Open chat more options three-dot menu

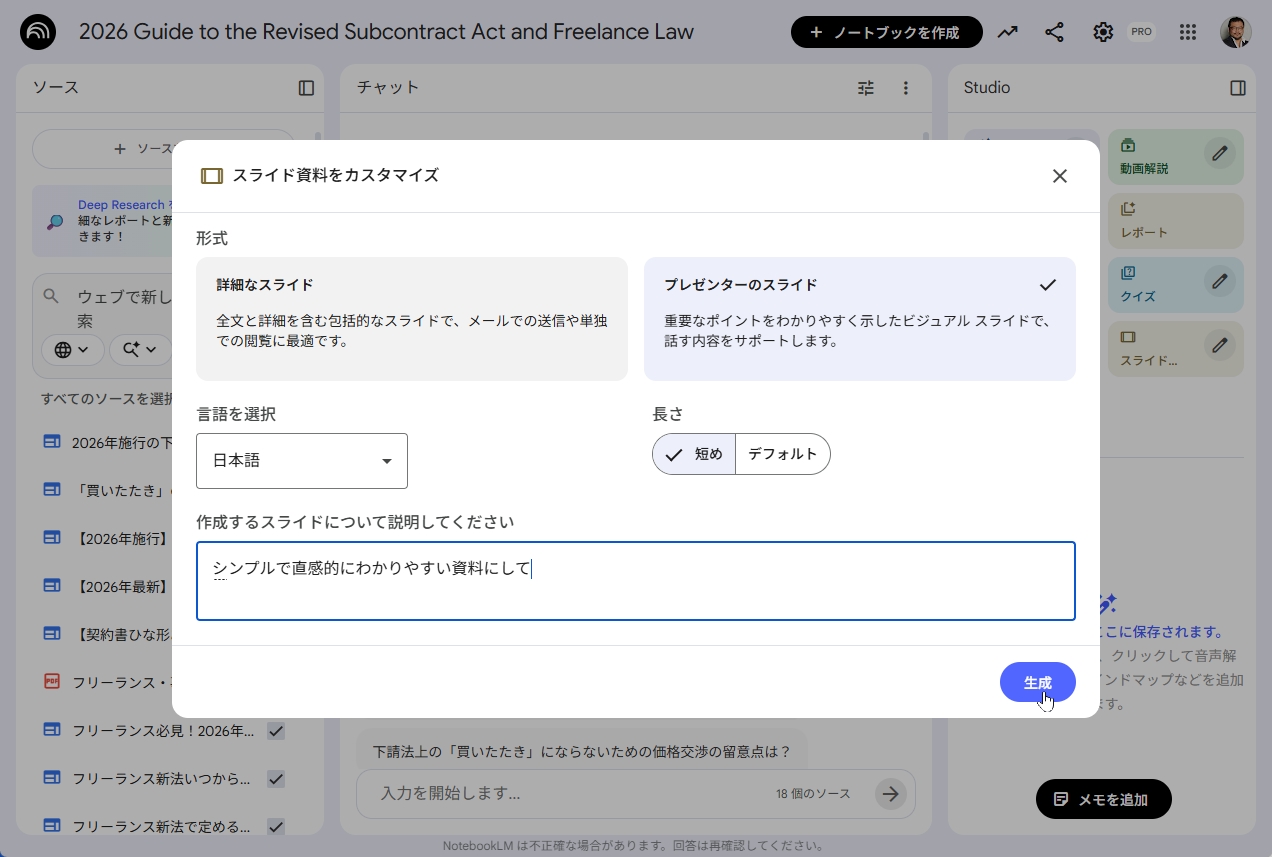[x=905, y=88]
